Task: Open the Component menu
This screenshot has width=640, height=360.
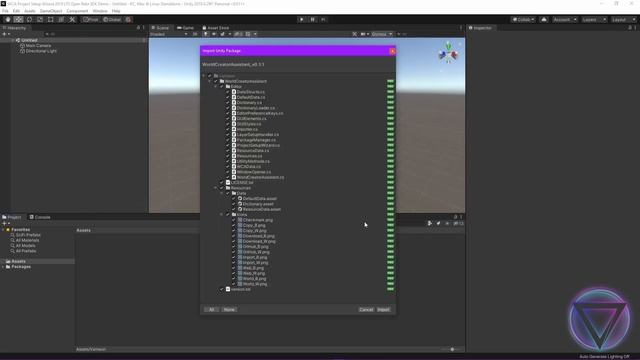Action: (x=77, y=11)
